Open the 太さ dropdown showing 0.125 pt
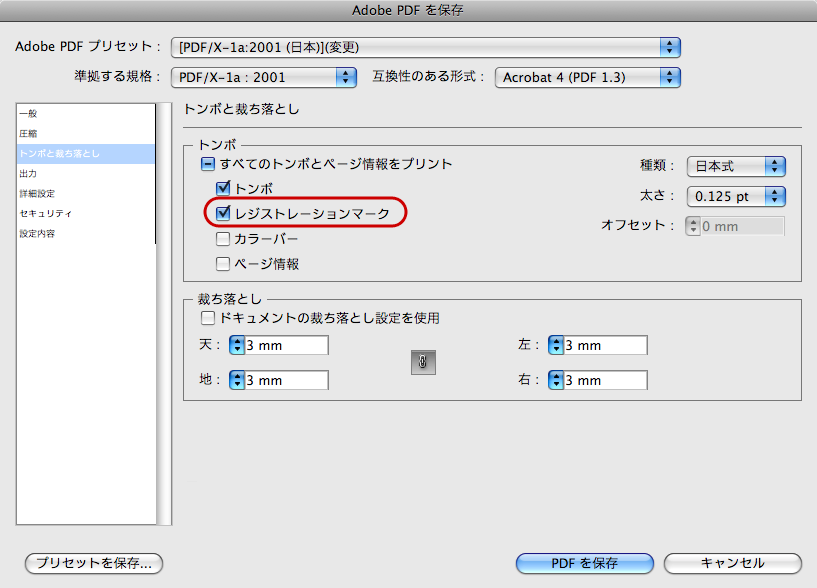This screenshot has height=588, width=817. [736, 197]
